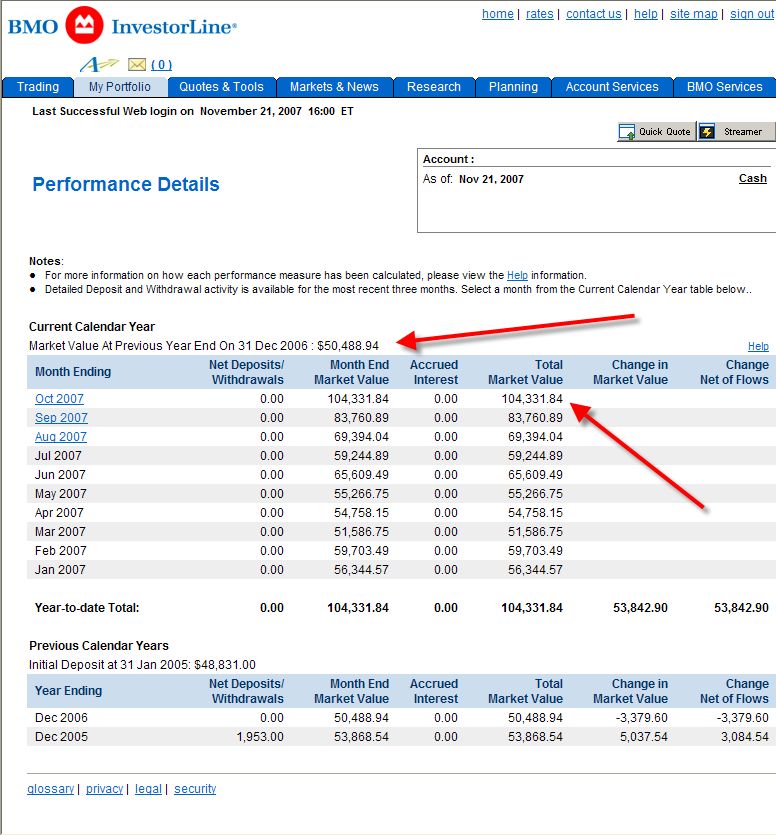Open the legal footer link

click(x=148, y=789)
